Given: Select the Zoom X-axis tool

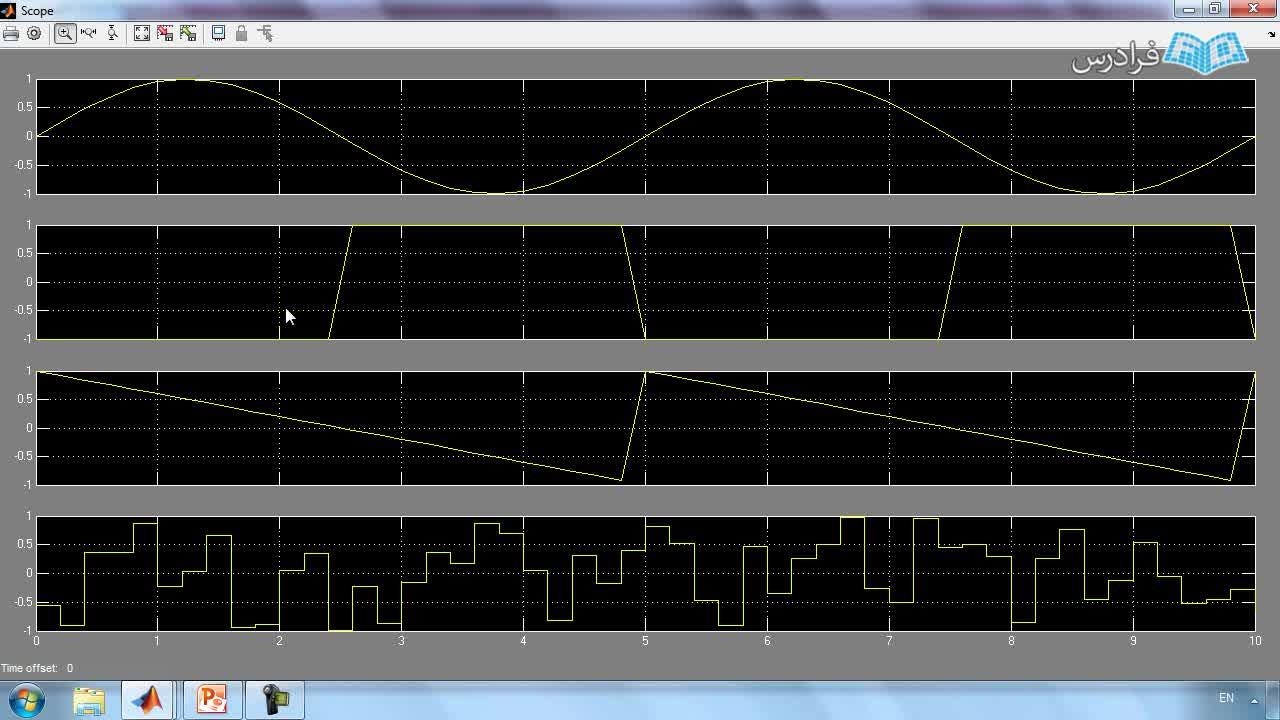Looking at the screenshot, I should (88, 33).
